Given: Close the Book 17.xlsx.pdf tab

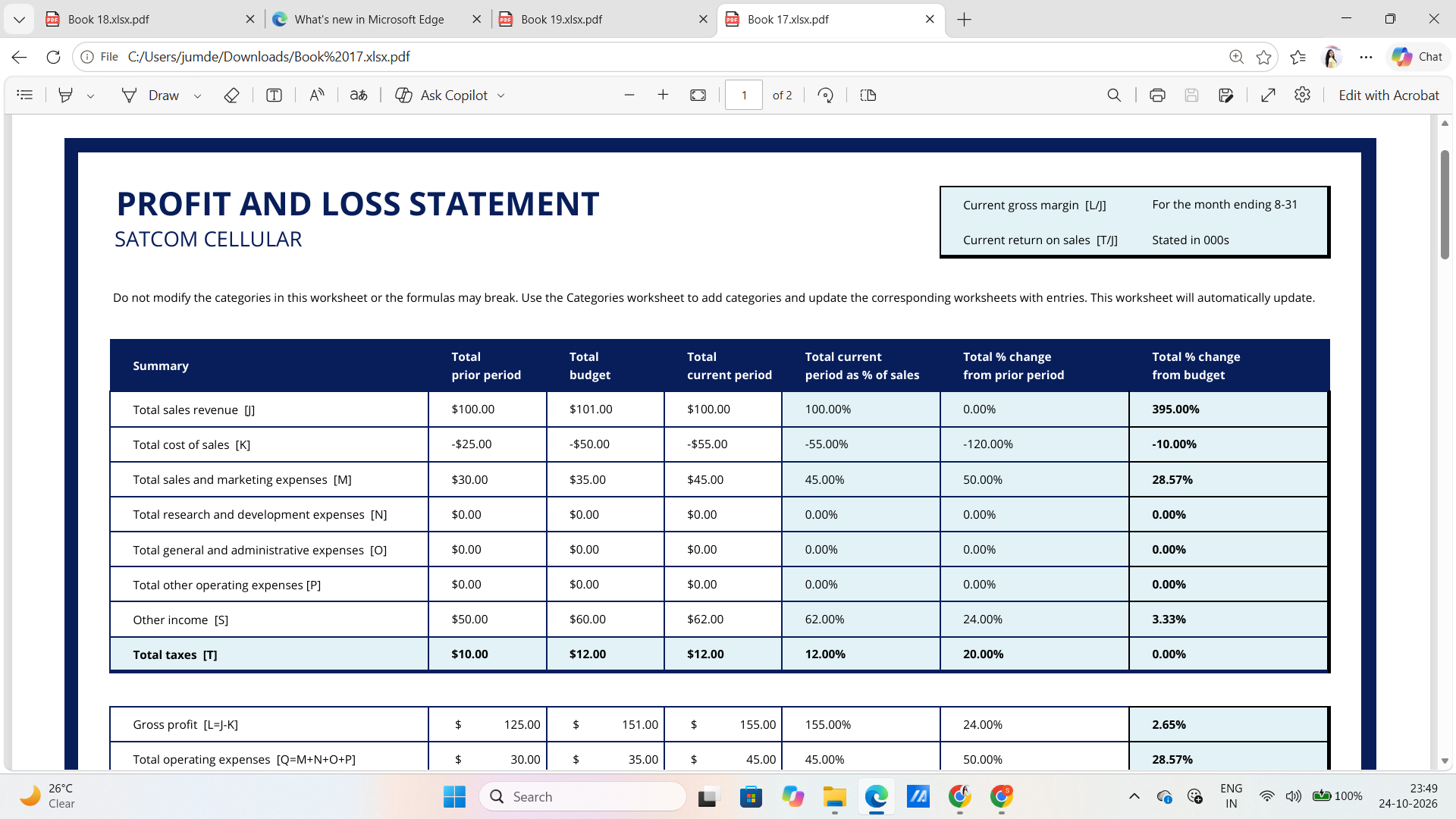Looking at the screenshot, I should click(x=930, y=19).
